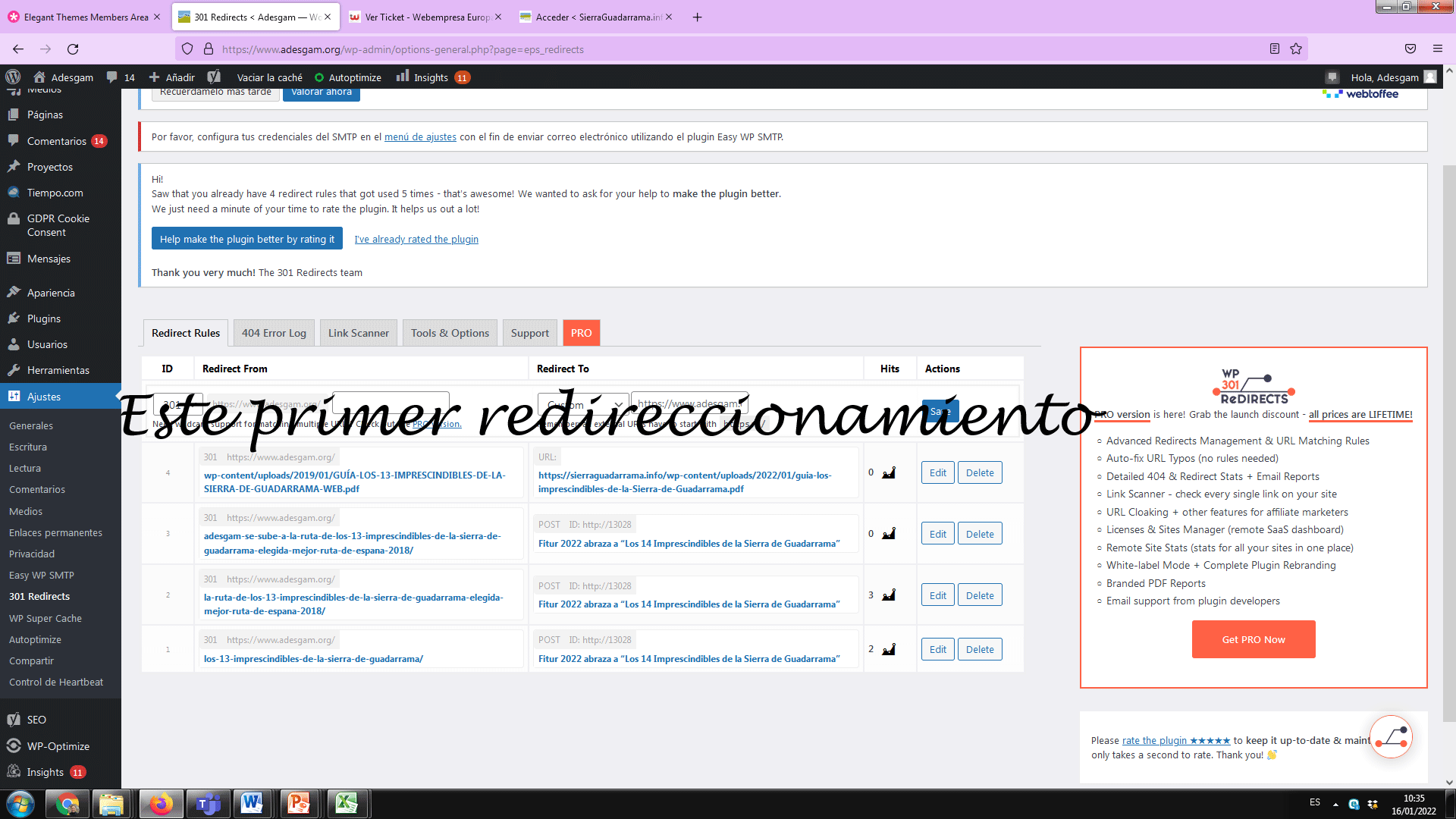Delete redirect ID 3 rule
The image size is (1456, 819).
980,534
